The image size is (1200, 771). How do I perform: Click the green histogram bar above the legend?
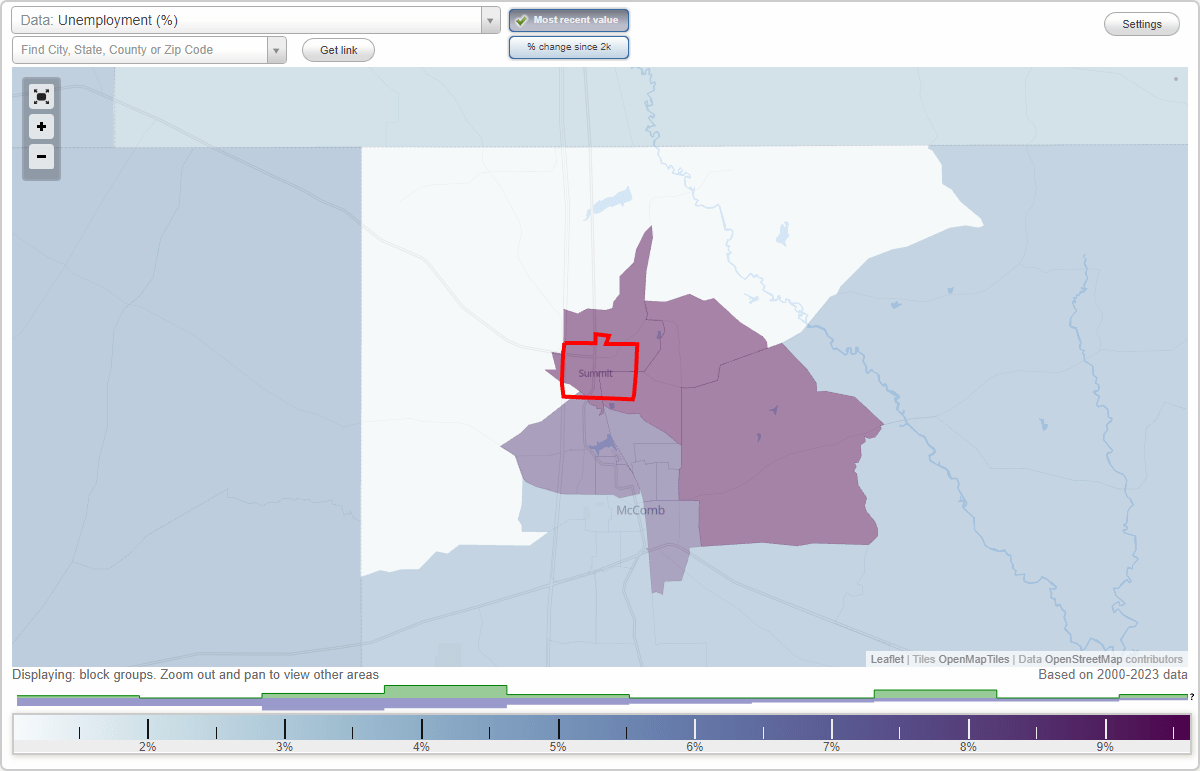[x=446, y=691]
